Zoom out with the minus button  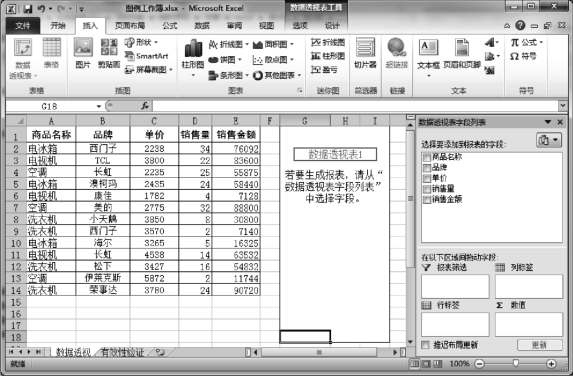pyautogui.click(x=479, y=364)
